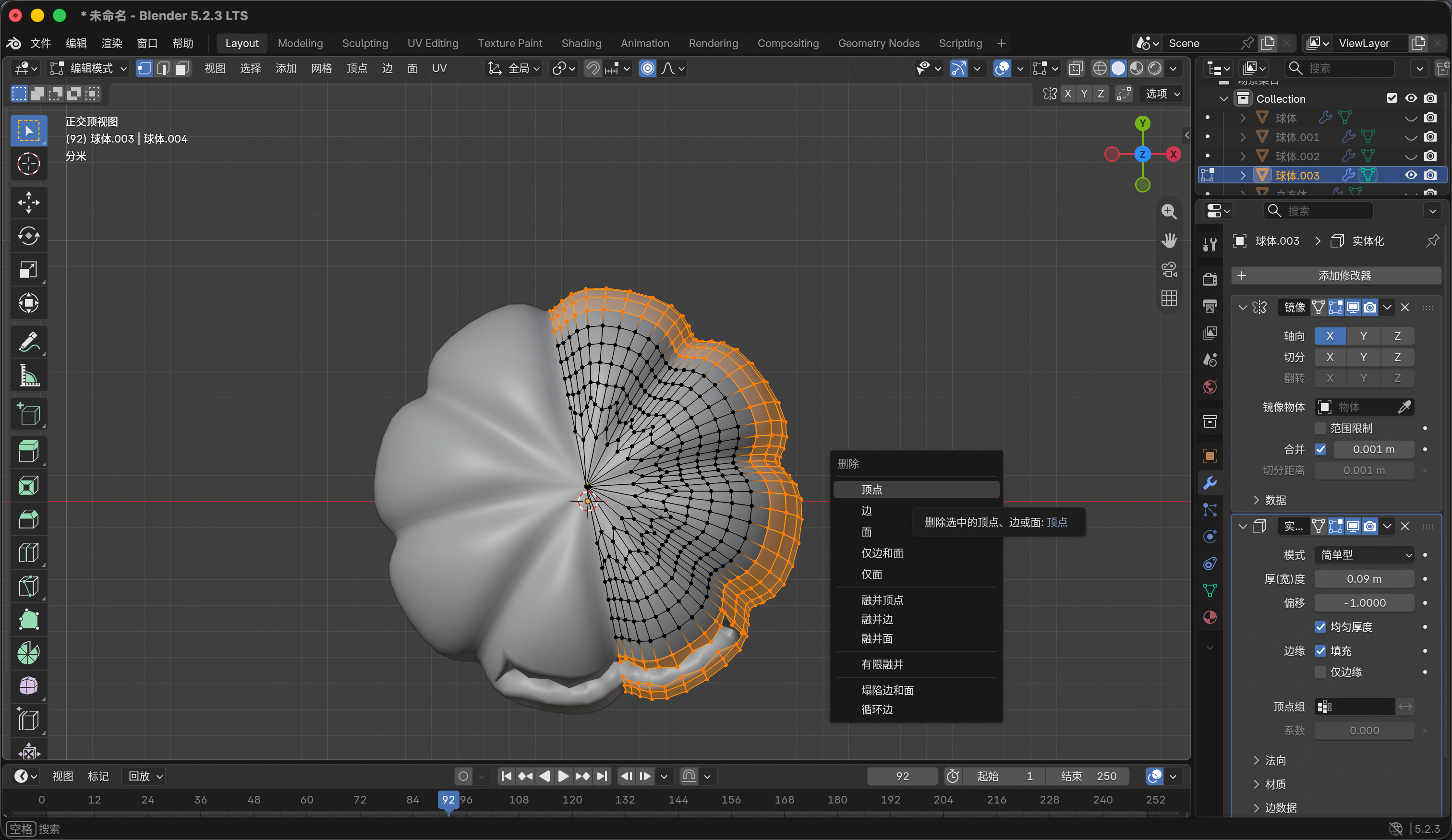
Task: Toggle the mirror axis Y button
Action: [x=1363, y=336]
